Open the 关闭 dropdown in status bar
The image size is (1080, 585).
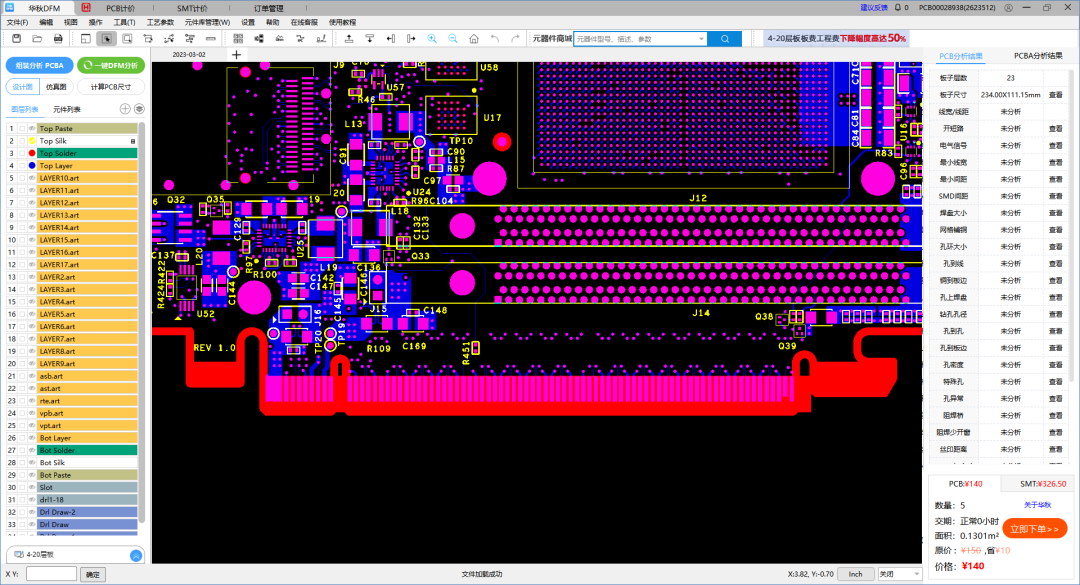[899, 574]
